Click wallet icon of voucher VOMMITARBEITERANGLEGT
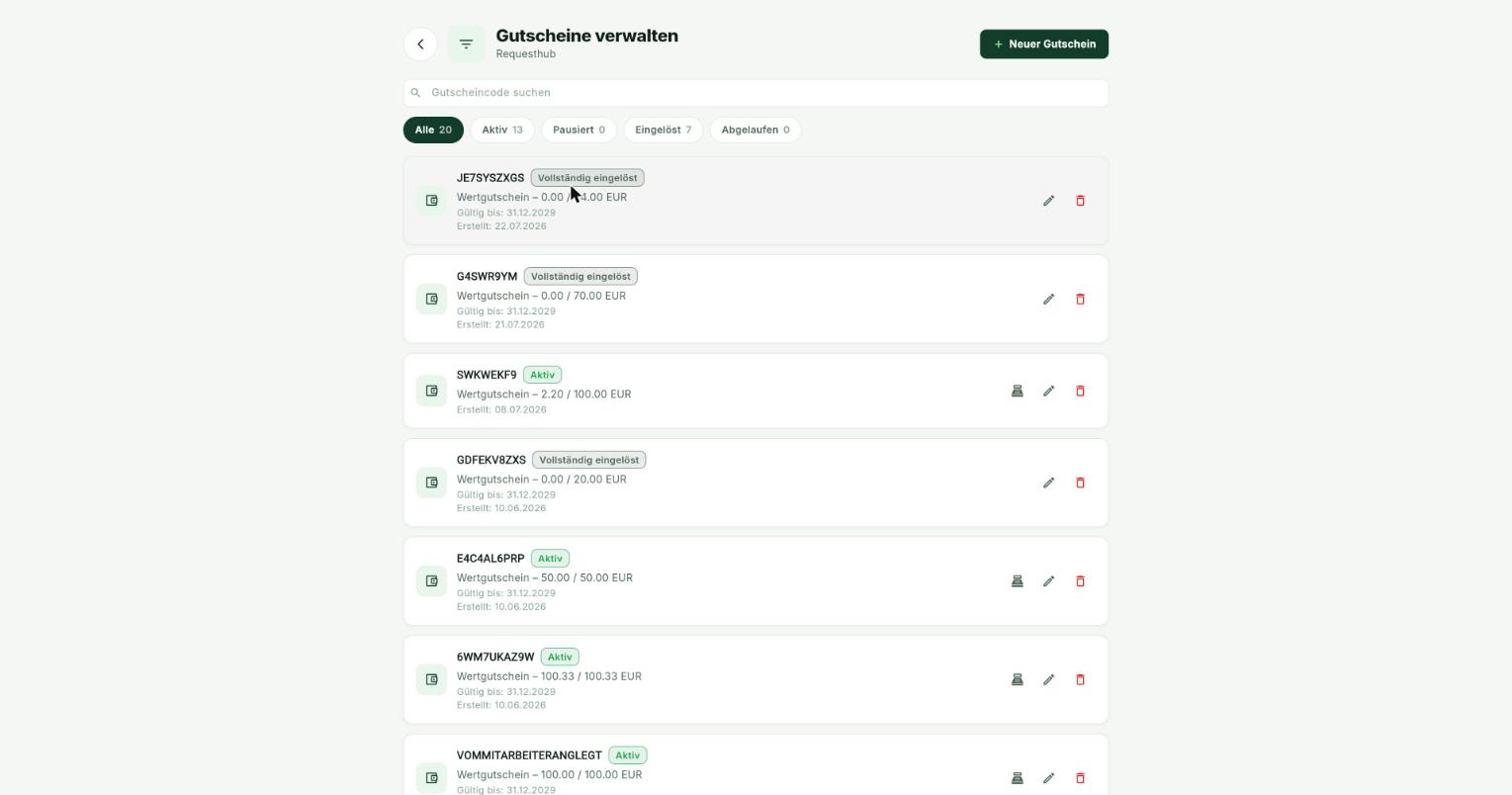The image size is (1512, 795). [431, 778]
